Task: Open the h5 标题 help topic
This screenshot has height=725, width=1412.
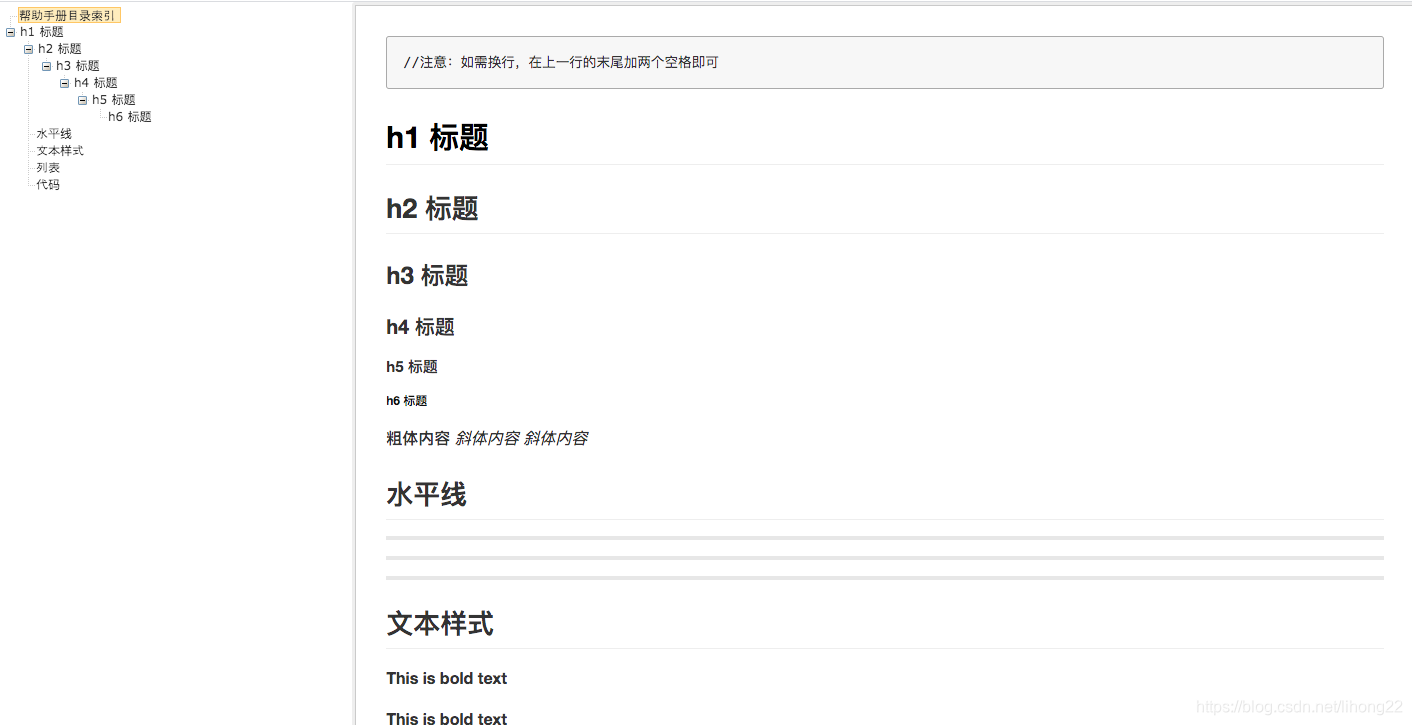Action: (x=115, y=99)
